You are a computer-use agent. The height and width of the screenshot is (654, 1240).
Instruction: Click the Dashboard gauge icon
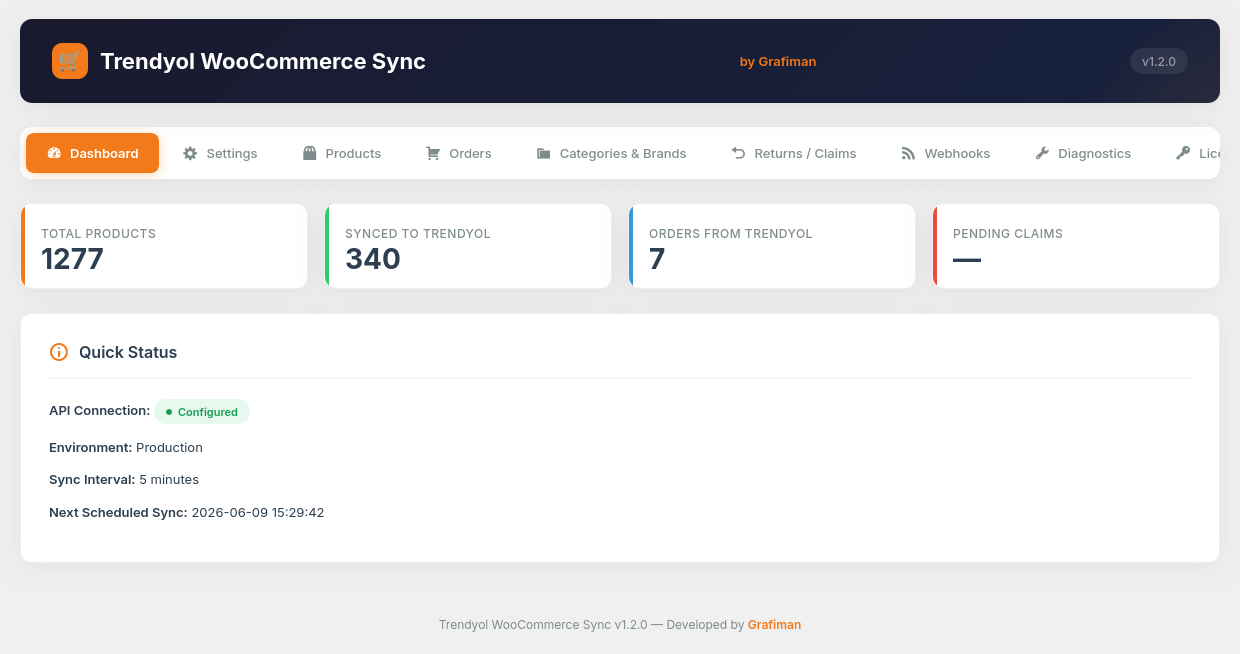click(54, 153)
